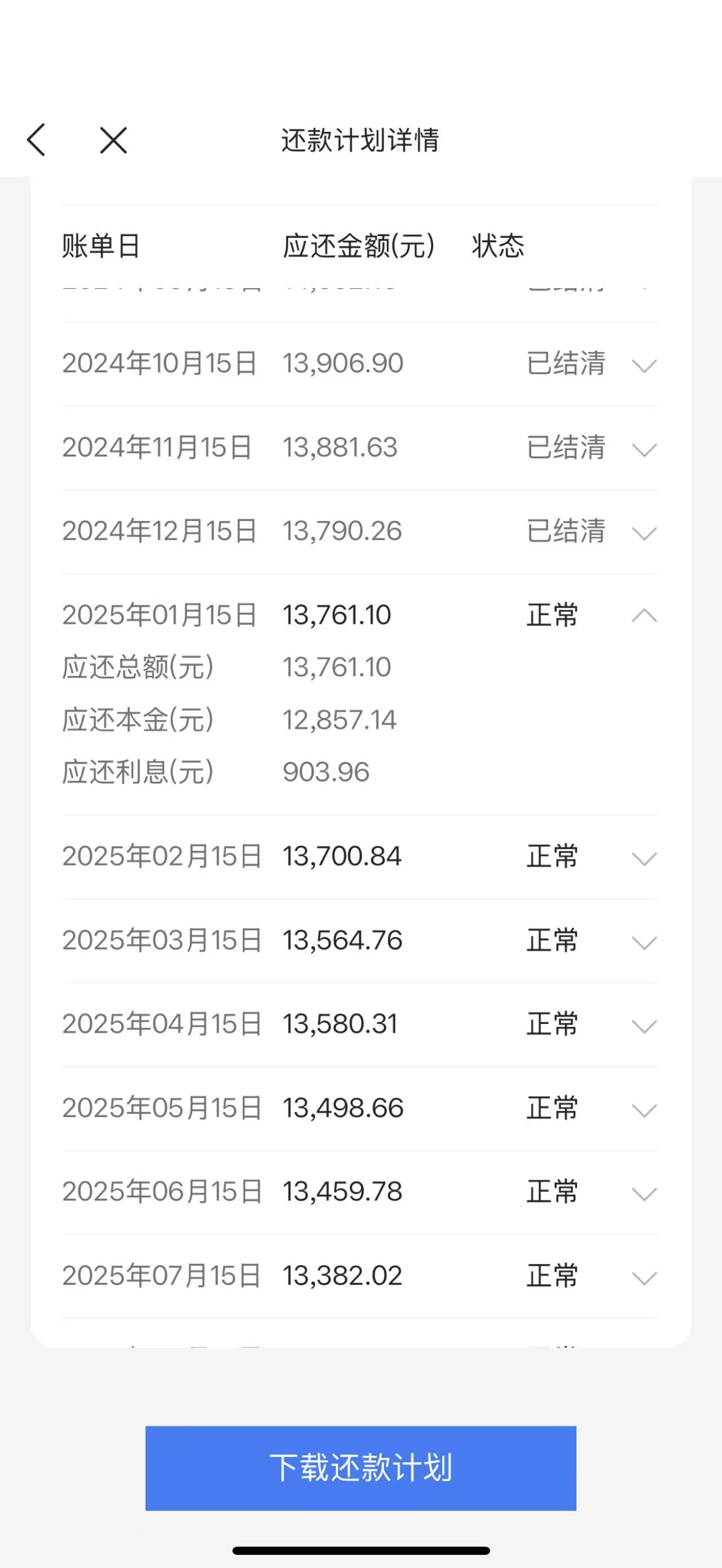Tap the back arrow icon
Viewport: 722px width, 1568px height.
(37, 140)
